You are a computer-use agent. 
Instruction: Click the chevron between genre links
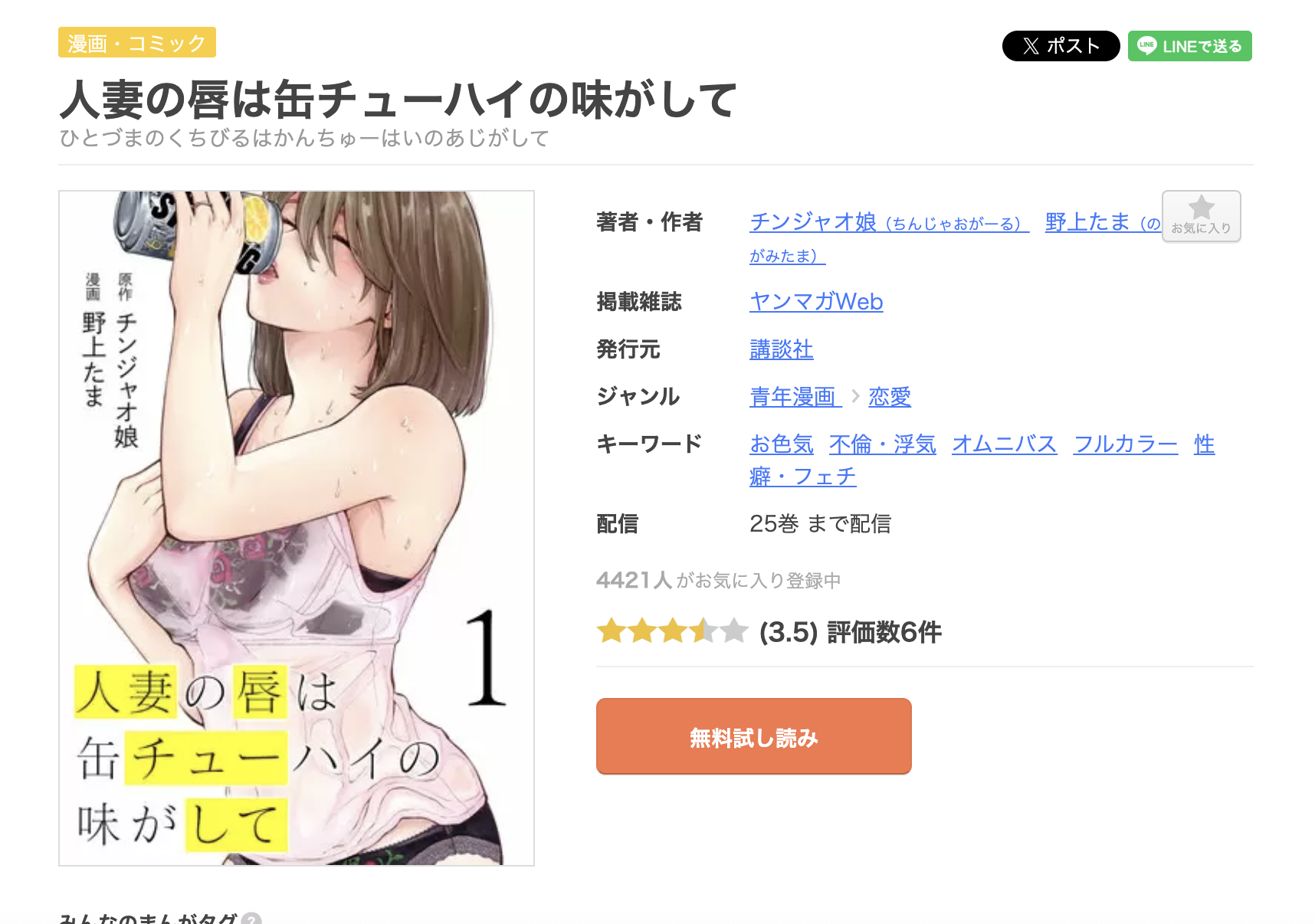tap(855, 397)
